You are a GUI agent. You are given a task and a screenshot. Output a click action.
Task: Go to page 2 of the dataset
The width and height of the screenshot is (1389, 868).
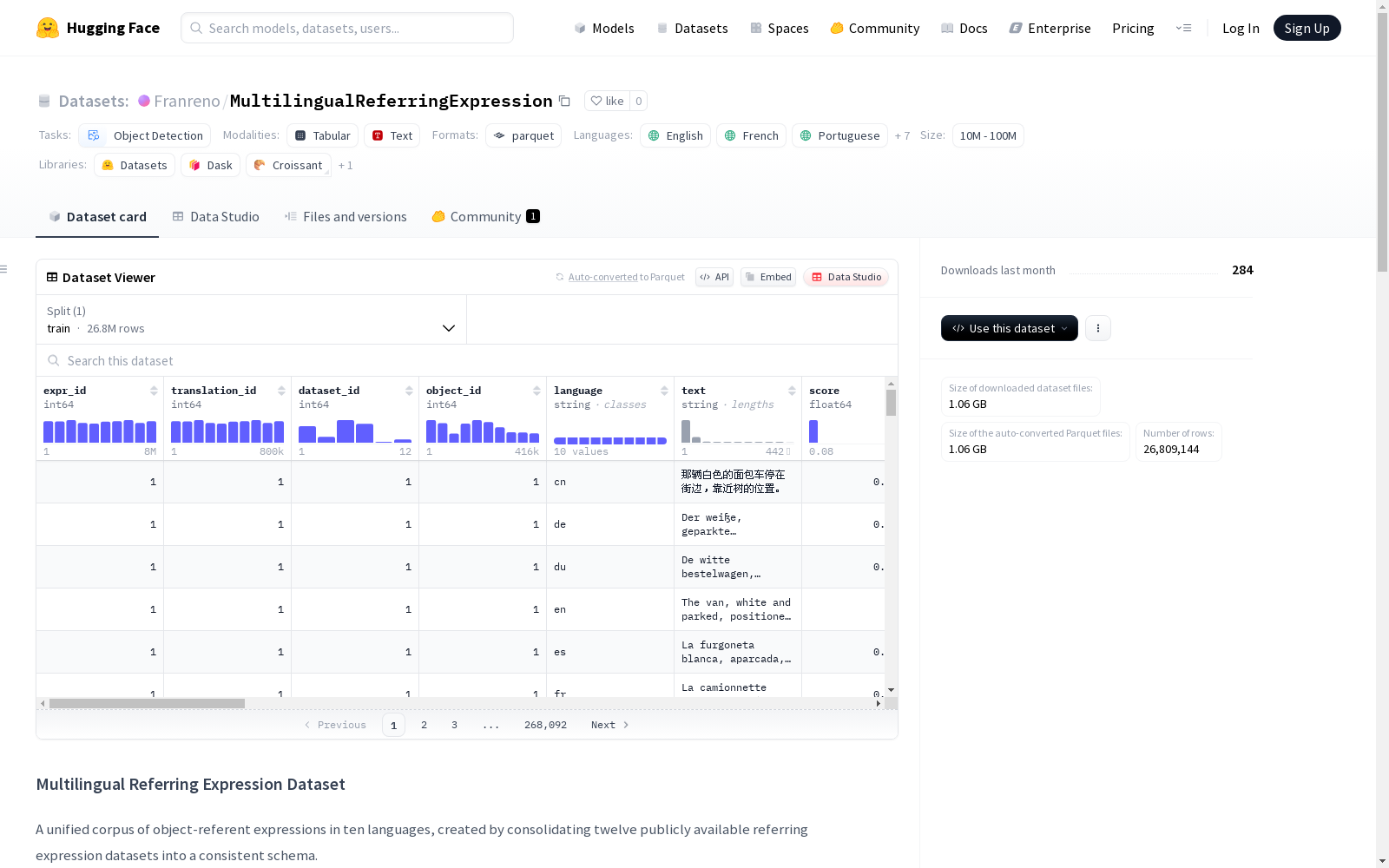point(424,725)
